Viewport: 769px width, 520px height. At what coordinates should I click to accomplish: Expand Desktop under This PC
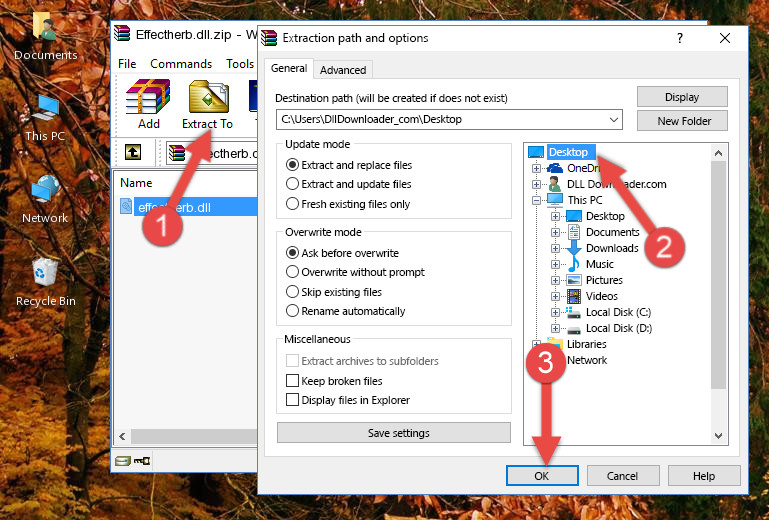point(555,216)
